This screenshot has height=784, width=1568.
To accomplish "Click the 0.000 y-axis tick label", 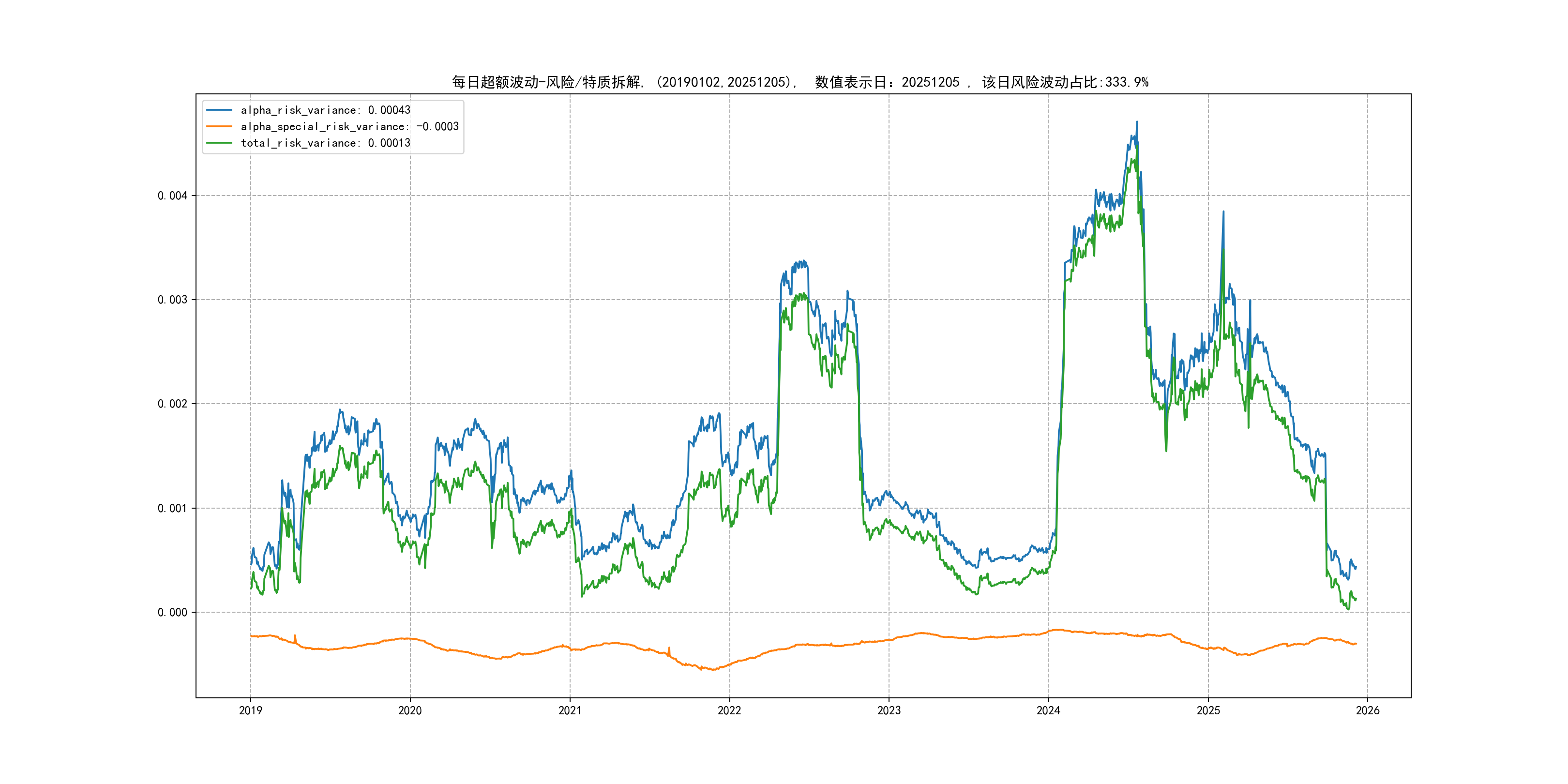I will [172, 612].
